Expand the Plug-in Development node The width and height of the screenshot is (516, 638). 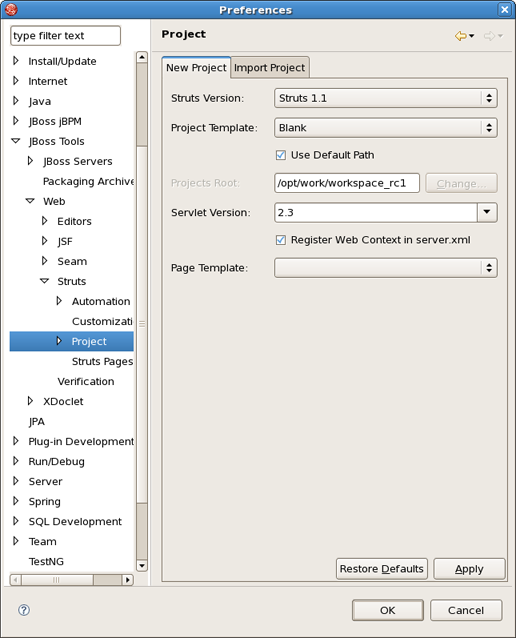point(16,441)
